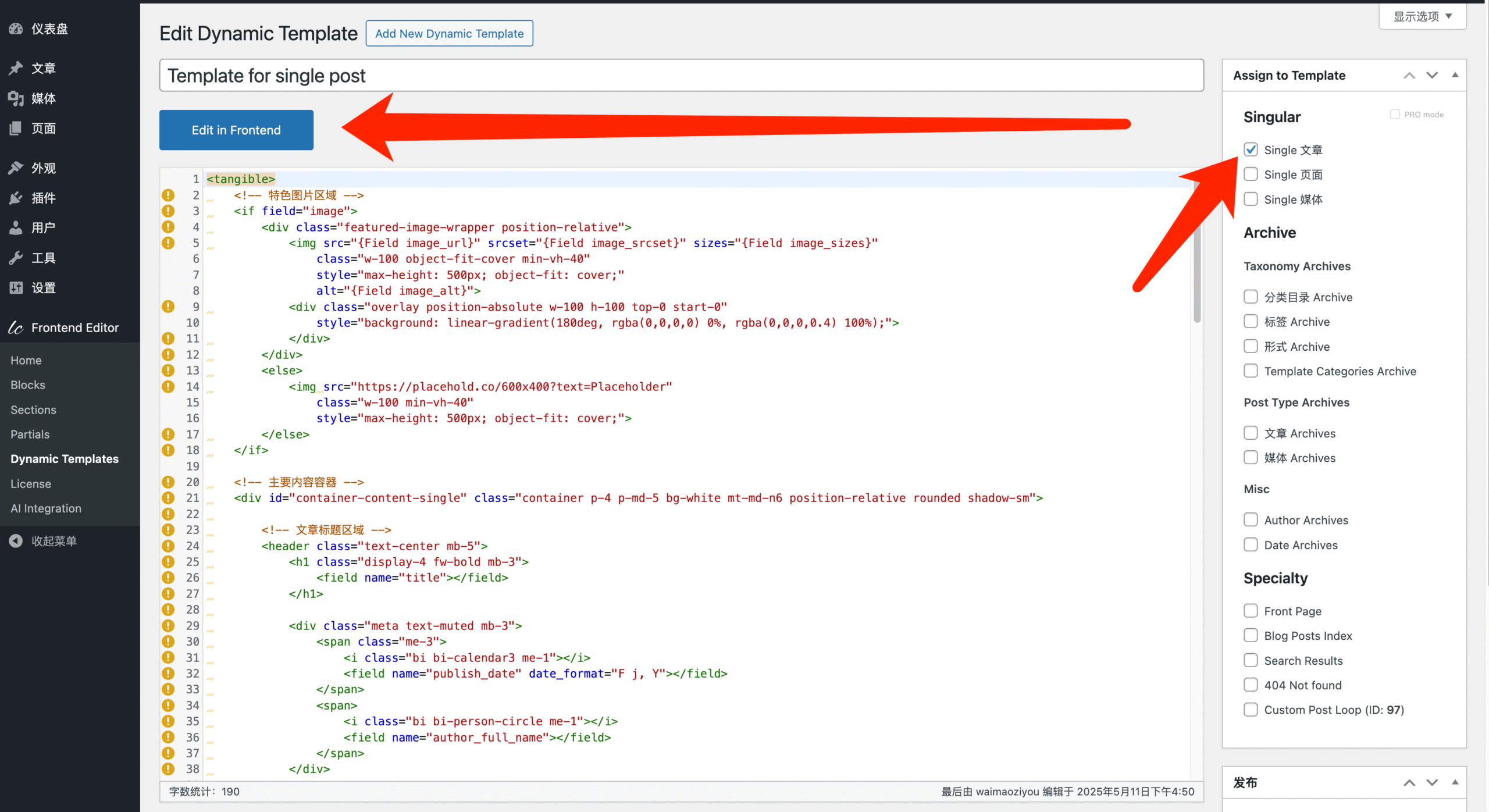This screenshot has height=812, width=1489.
Task: Open the Partials submenu item
Action: (30, 434)
